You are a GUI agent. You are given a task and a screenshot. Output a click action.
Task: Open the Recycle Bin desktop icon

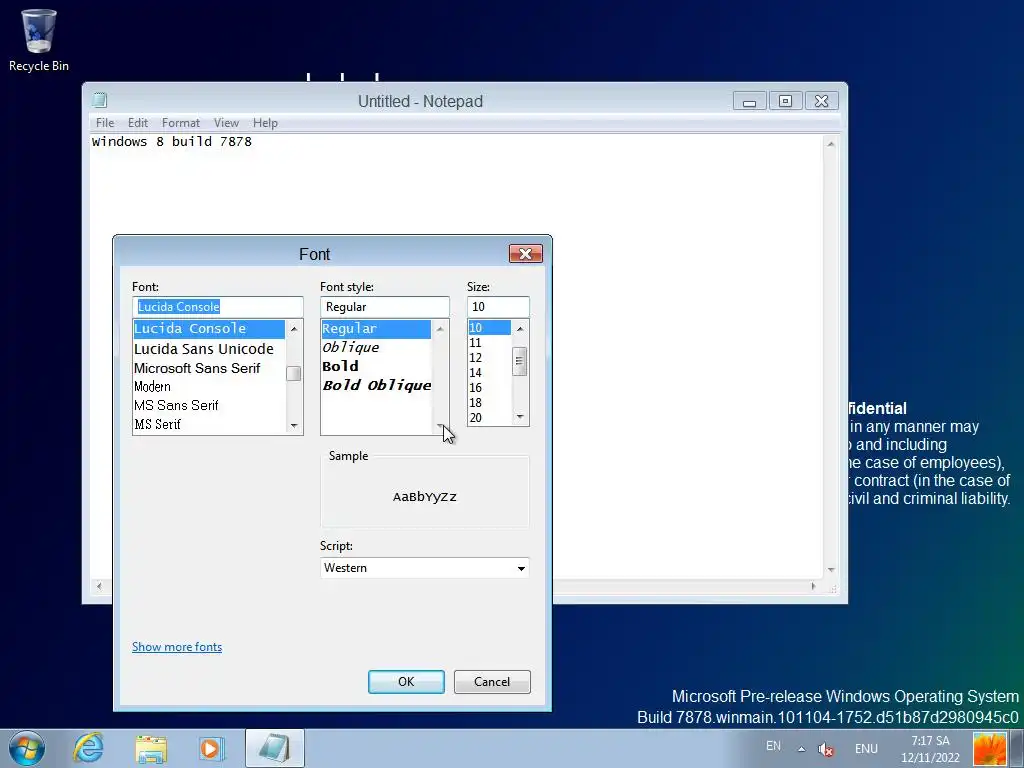pos(39,40)
